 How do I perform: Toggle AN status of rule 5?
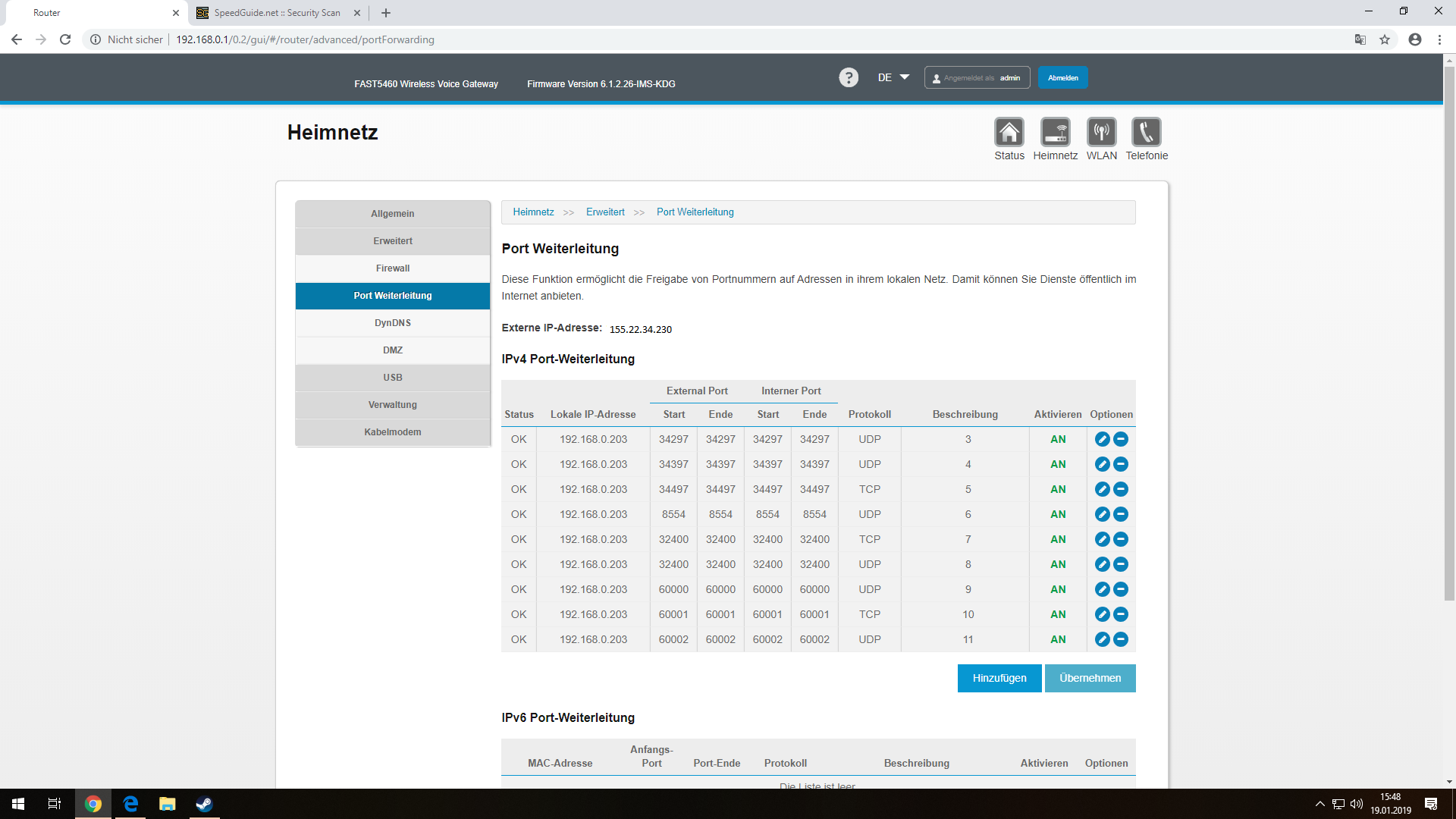click(1058, 489)
